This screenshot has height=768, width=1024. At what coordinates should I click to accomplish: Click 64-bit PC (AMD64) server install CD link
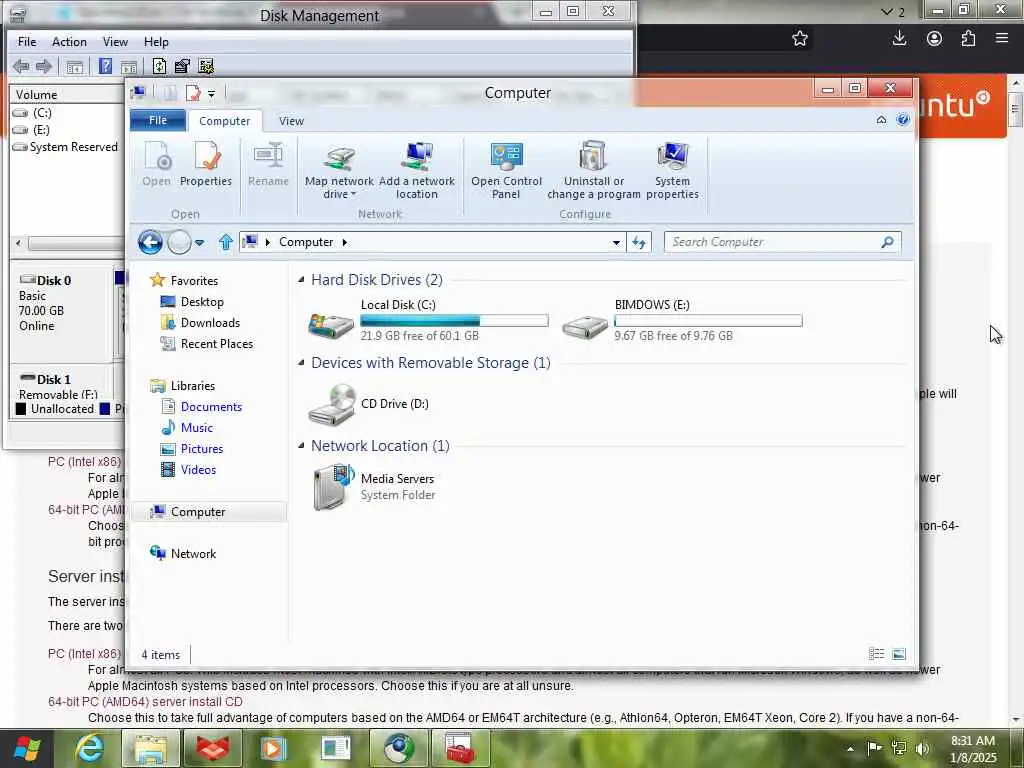[x=145, y=702]
